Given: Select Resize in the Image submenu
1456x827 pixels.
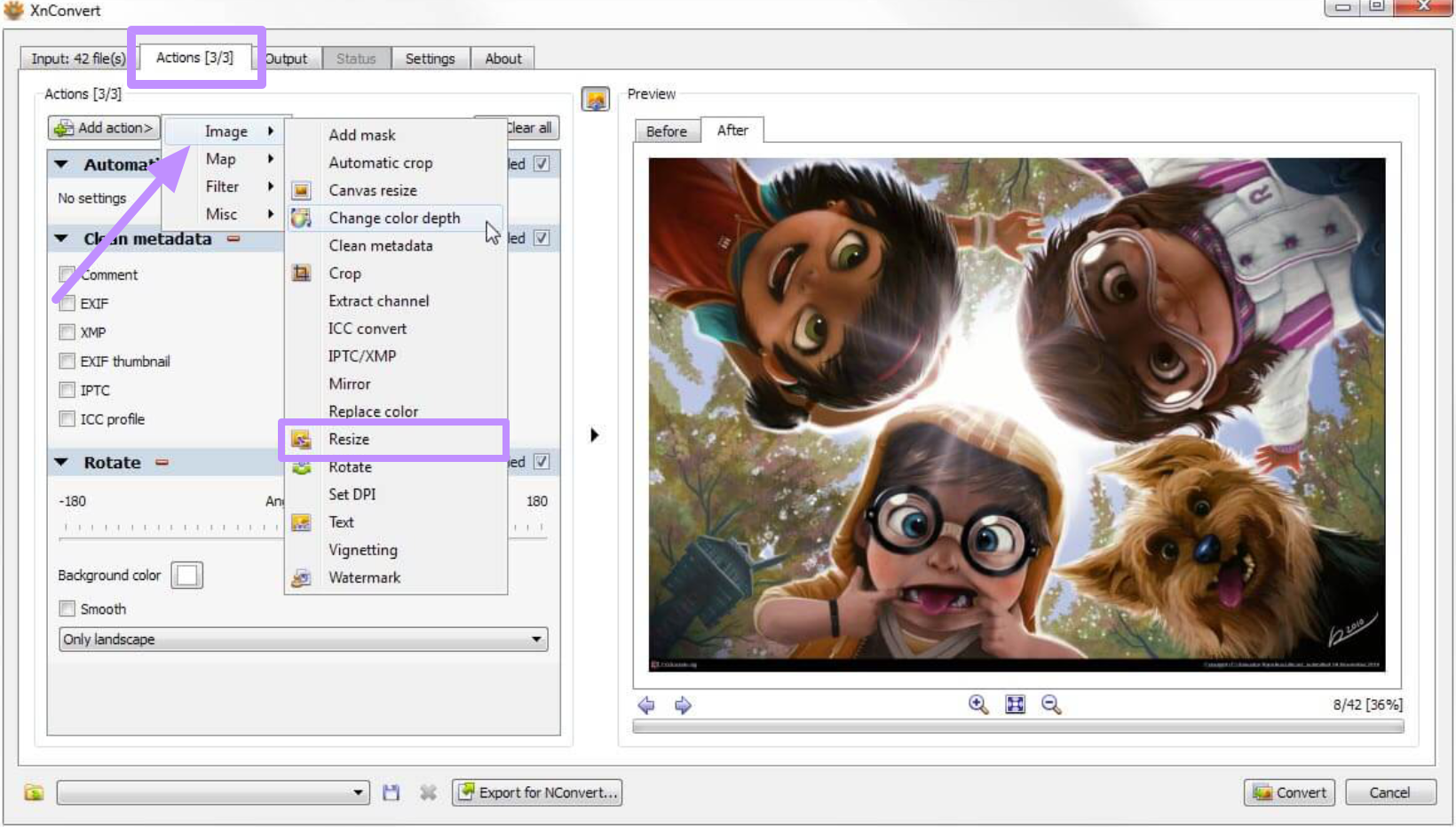Looking at the screenshot, I should (x=395, y=439).
